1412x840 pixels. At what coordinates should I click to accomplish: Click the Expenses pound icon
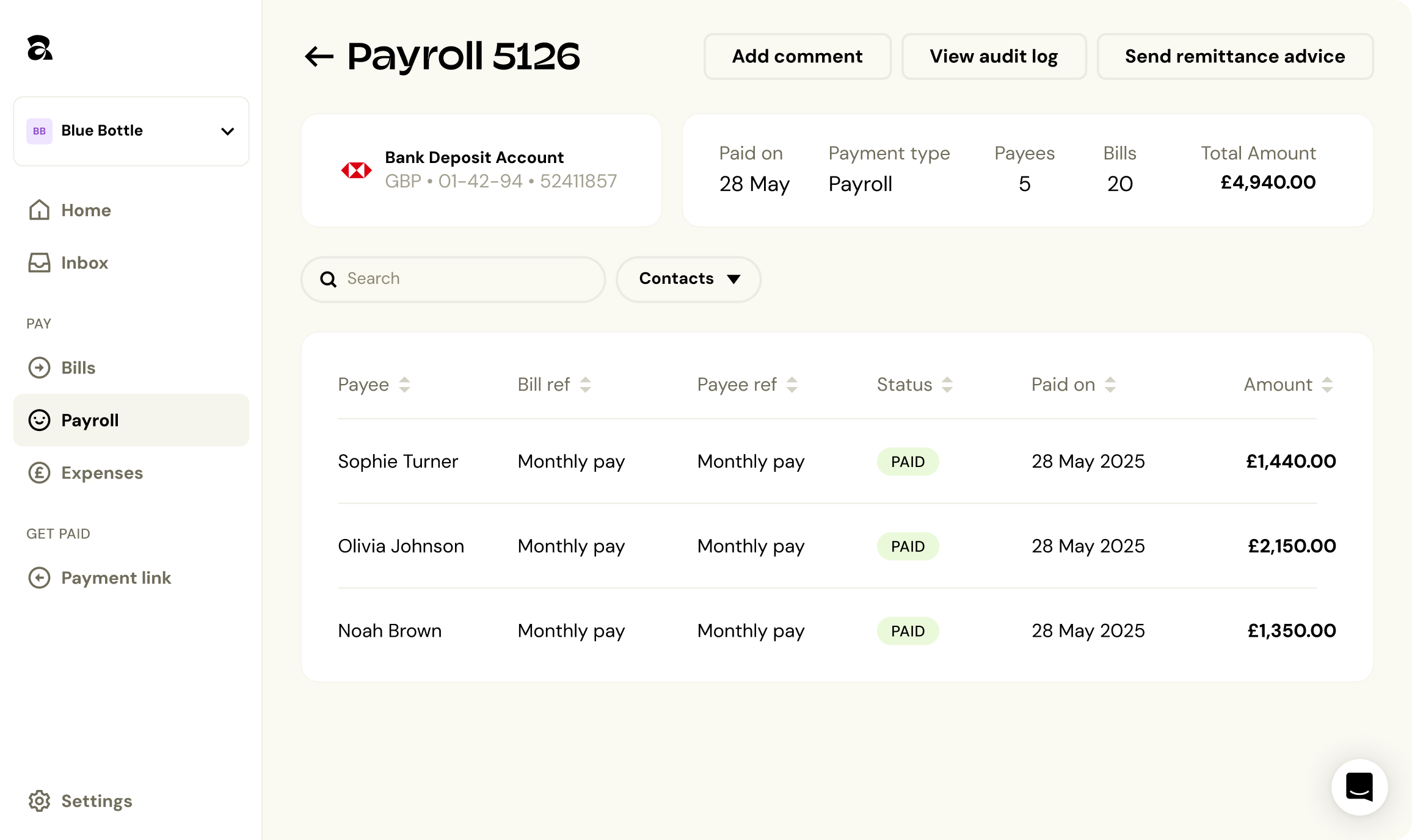[x=38, y=472]
